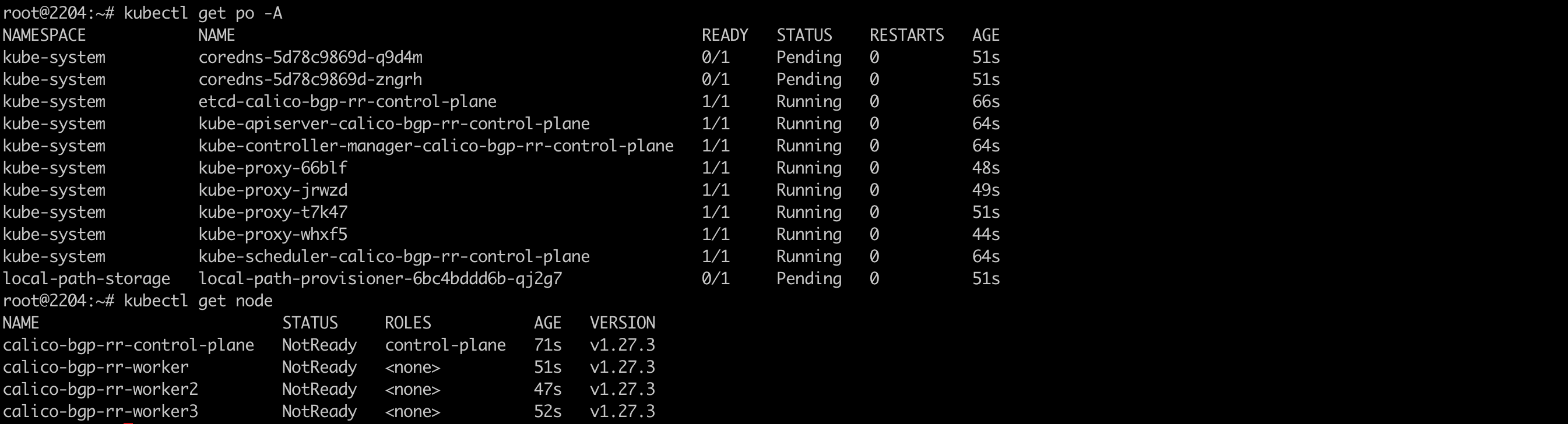Click the coredns-5d78c9869d-zngrh pod name
1568x424 pixels.
point(310,80)
